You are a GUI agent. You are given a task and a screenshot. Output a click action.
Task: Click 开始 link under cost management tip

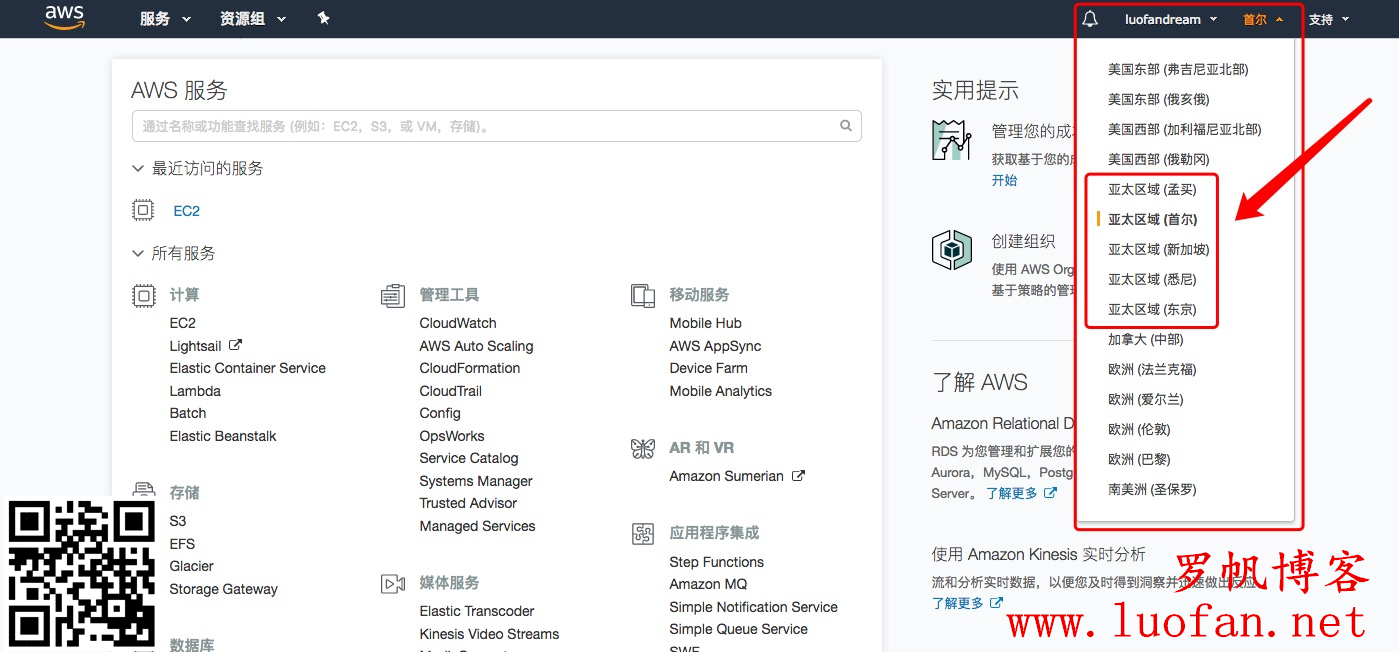1004,180
